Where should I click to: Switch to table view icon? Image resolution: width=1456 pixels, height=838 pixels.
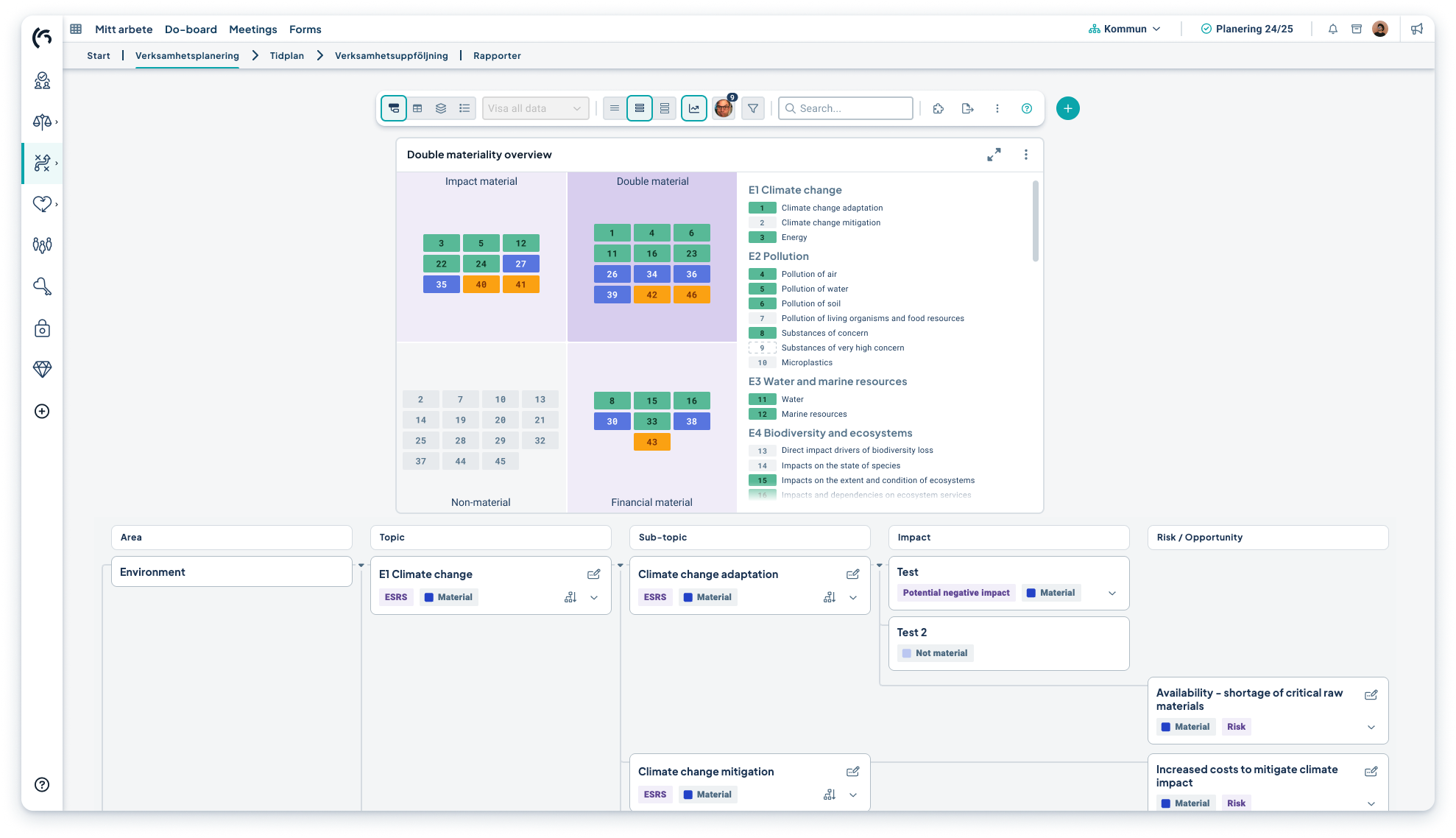(x=417, y=108)
